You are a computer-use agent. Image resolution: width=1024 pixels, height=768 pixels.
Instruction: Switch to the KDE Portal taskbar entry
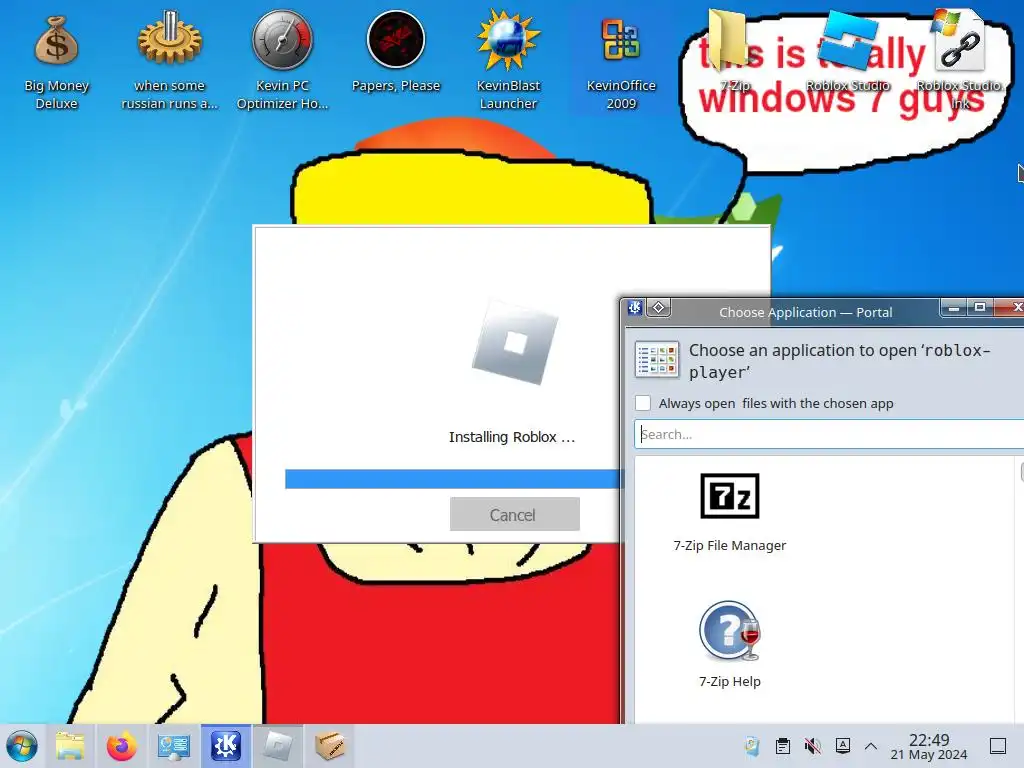226,746
